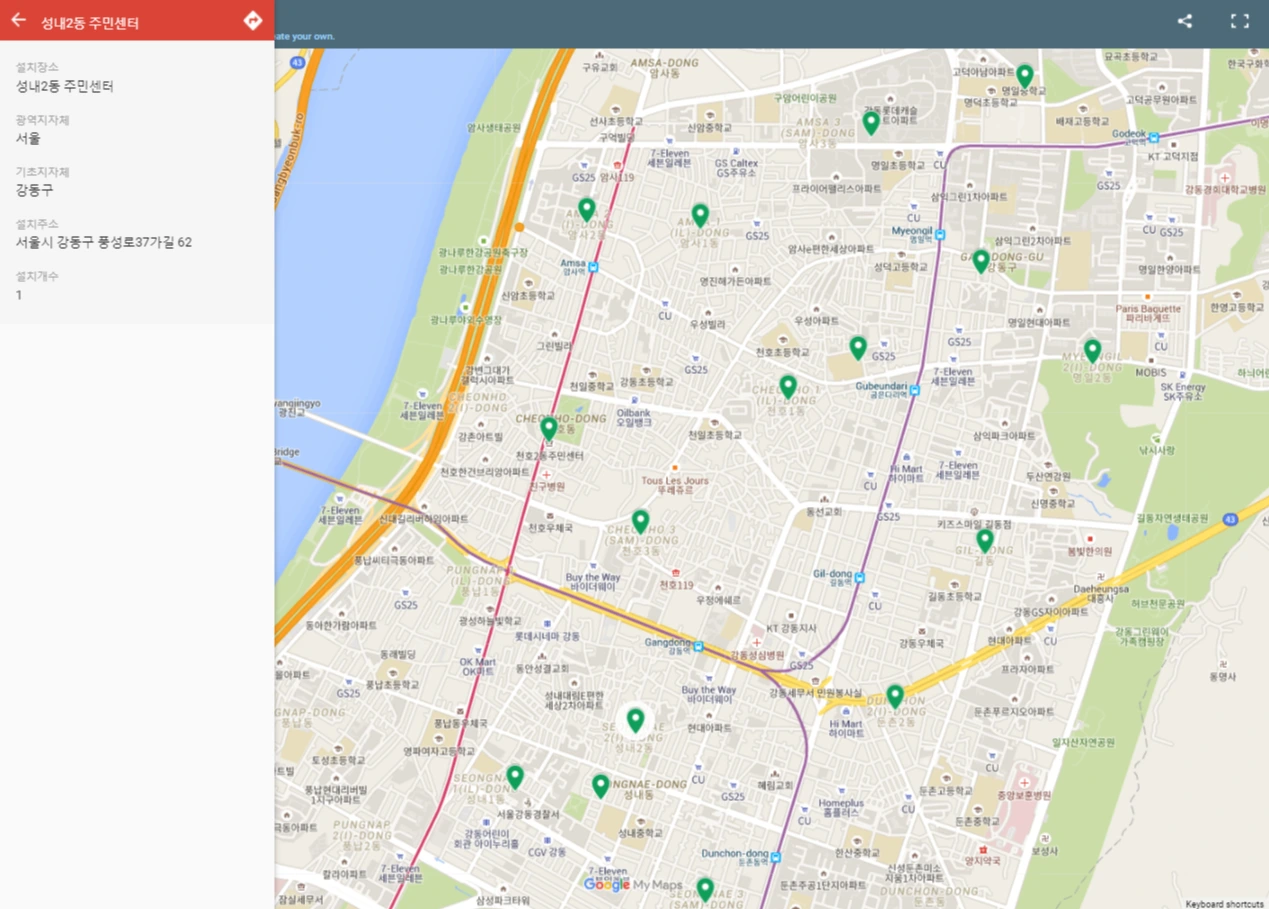Click the Godeok station icon
1269x909 pixels.
(x=1153, y=138)
